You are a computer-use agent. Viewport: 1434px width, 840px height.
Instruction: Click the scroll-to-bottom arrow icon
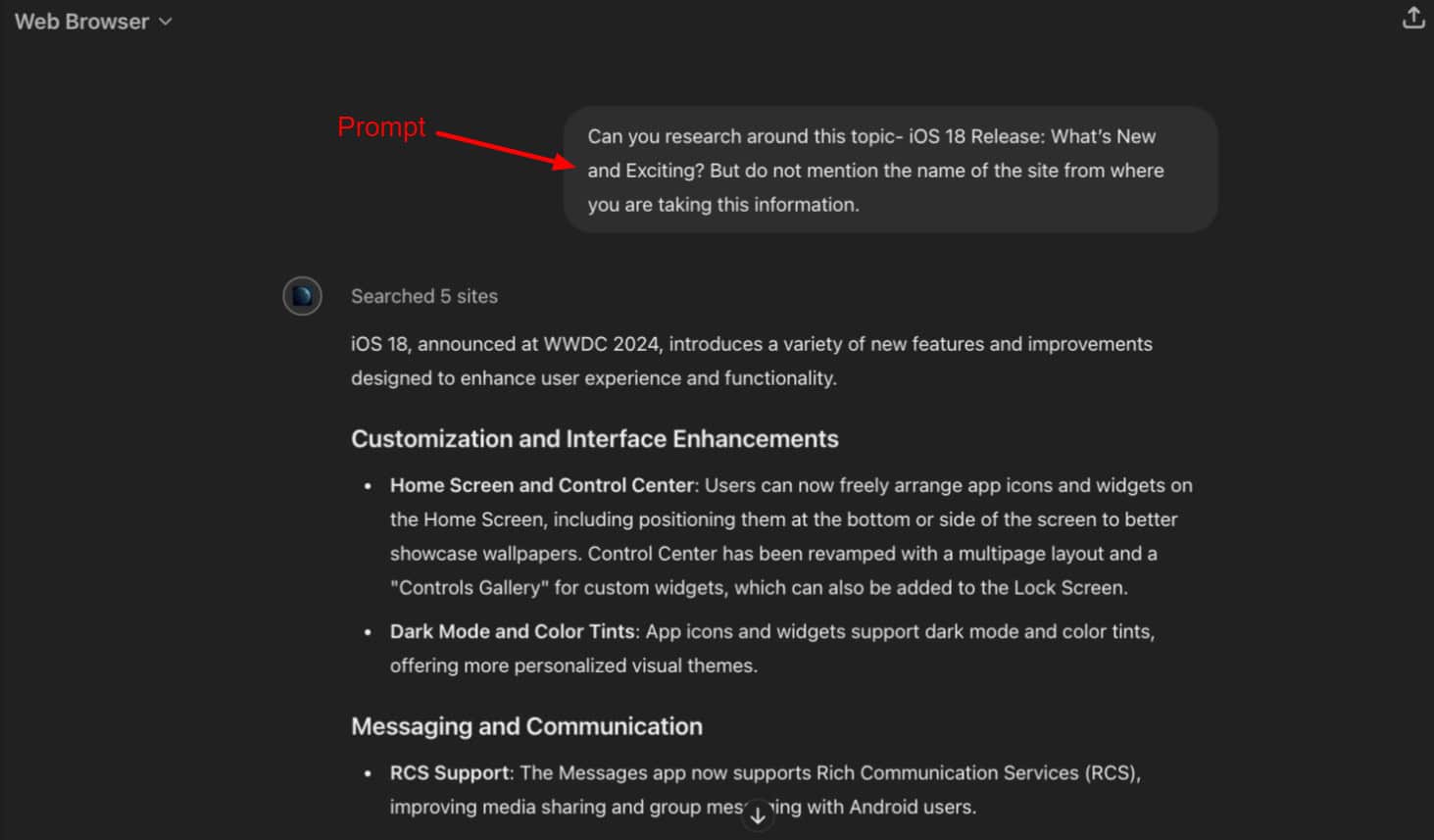[758, 815]
